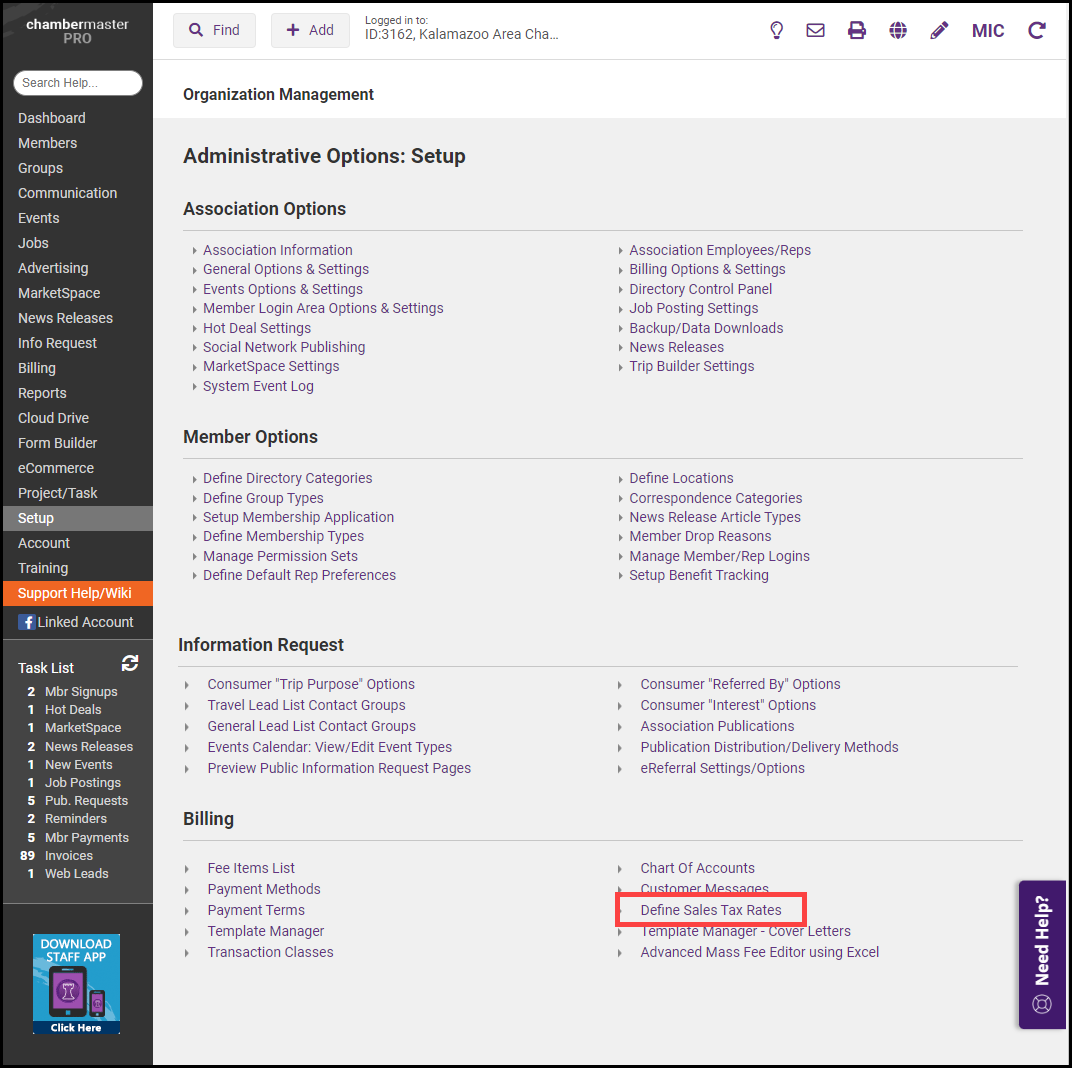Viewport: 1072px width, 1068px height.
Task: Select Billing in the left sidebar
Action: click(37, 368)
